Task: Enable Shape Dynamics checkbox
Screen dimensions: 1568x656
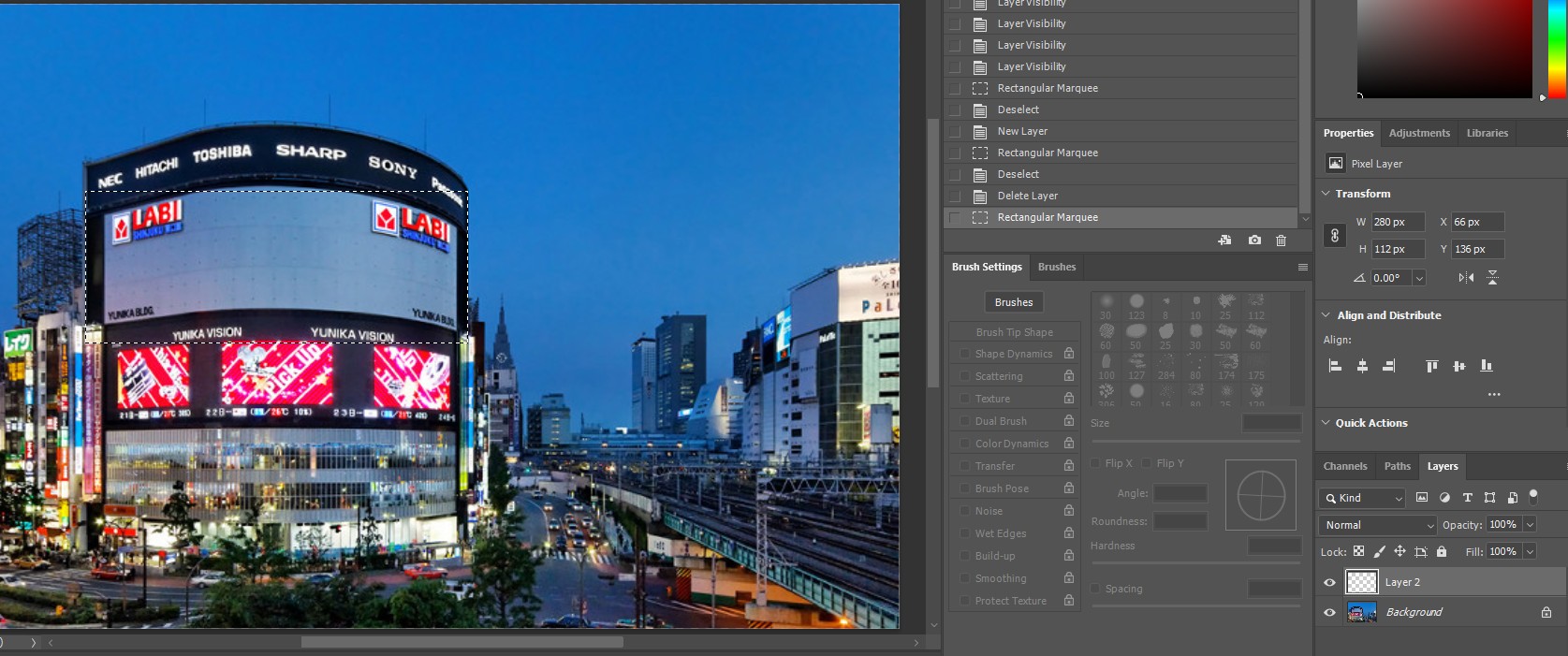Action: pyautogui.click(x=963, y=354)
